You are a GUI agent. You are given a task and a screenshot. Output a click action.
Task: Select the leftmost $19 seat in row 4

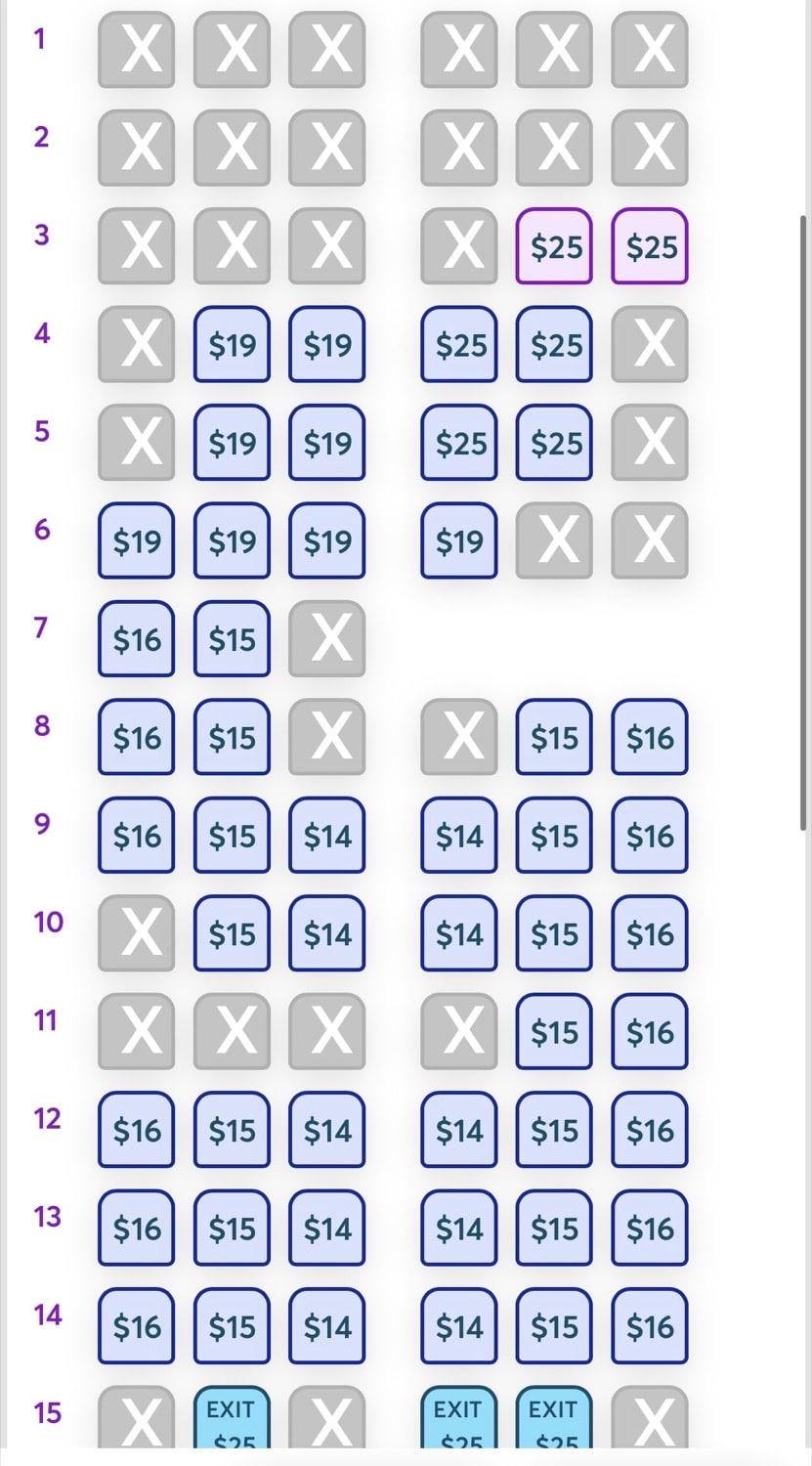click(232, 344)
